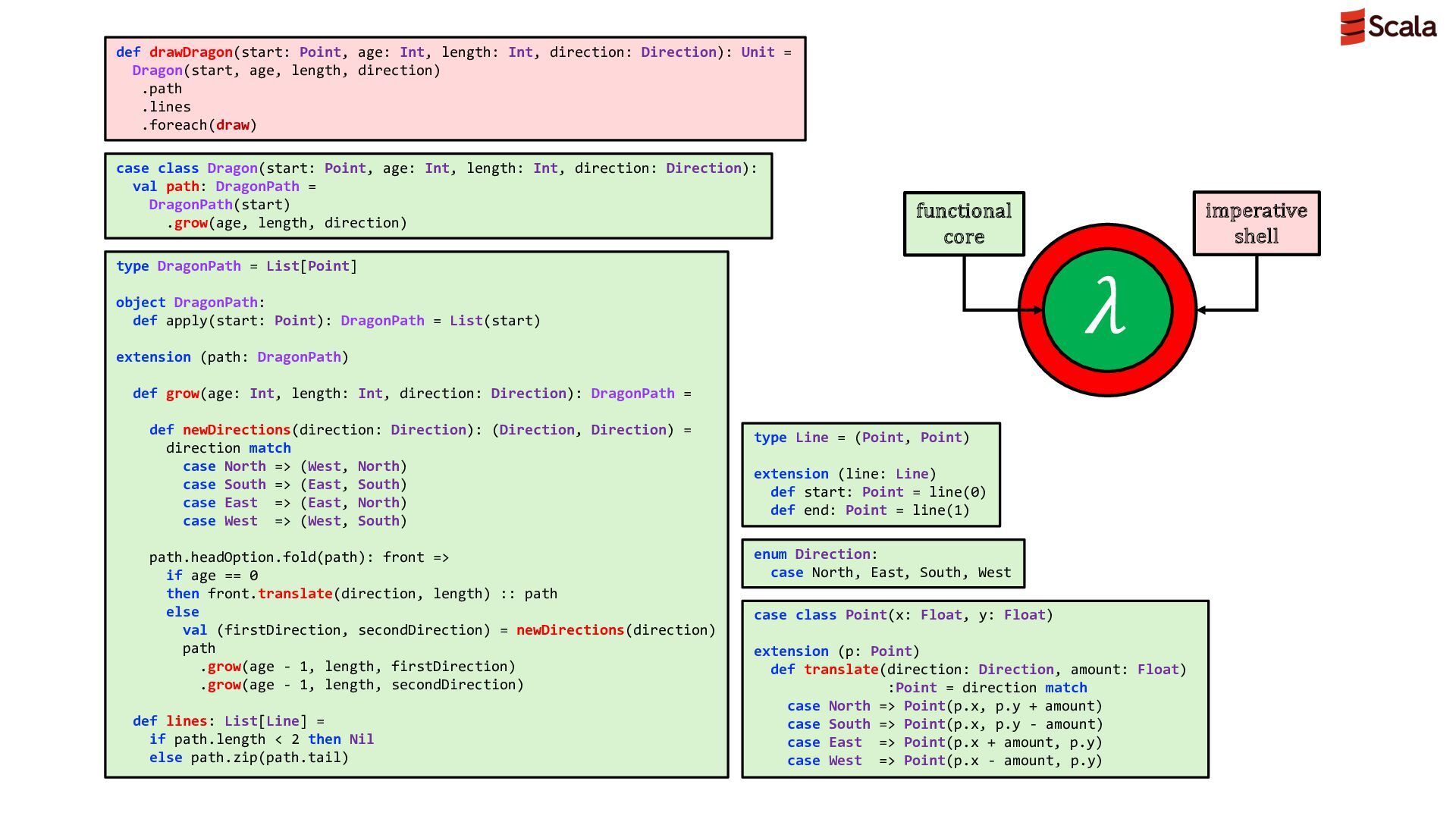Click the drawDragon function name
The image size is (1456, 819).
pos(190,52)
